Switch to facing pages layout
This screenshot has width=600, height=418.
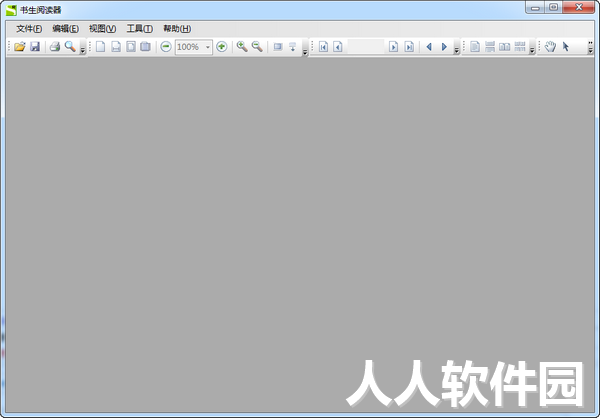click(505, 47)
